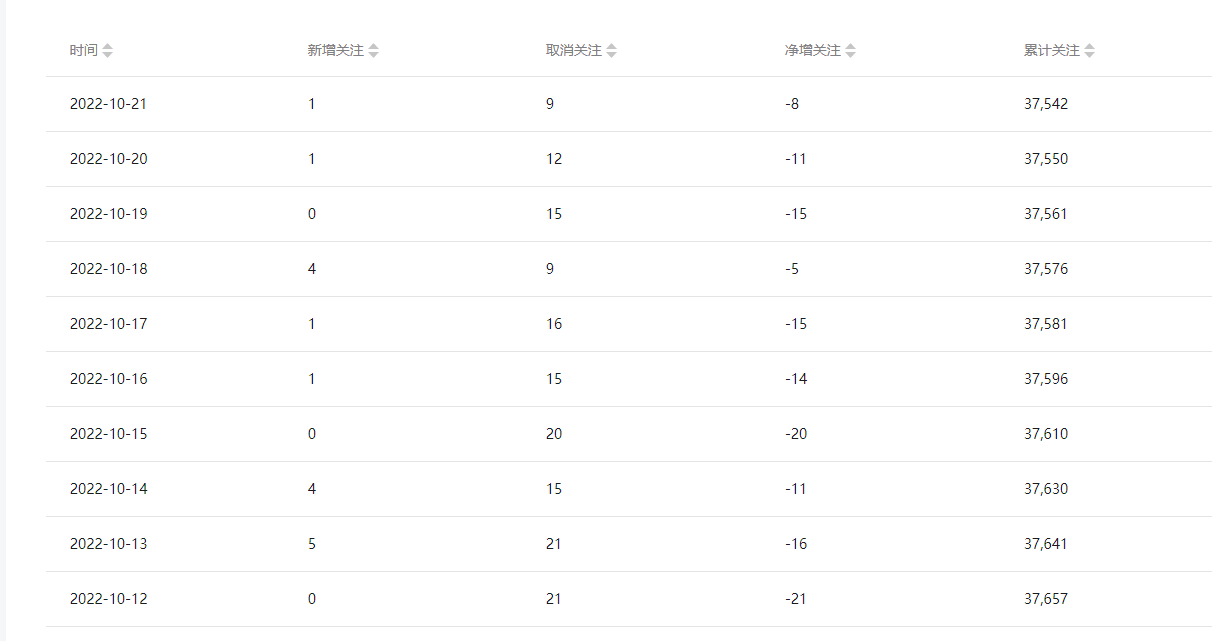Click the 累计关注 column header label
The height and width of the screenshot is (641, 1212).
pyautogui.click(x=1052, y=50)
